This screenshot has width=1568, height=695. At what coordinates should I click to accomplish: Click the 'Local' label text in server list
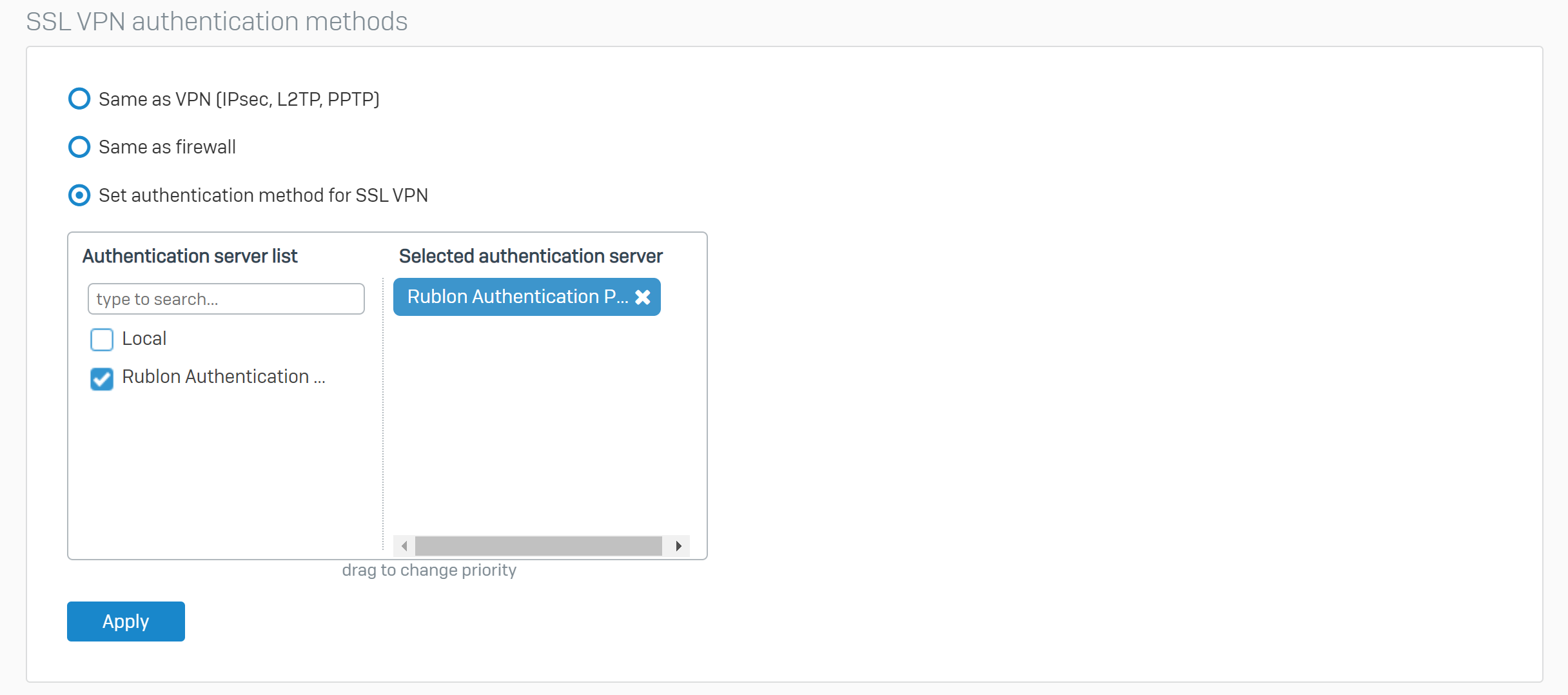click(144, 339)
